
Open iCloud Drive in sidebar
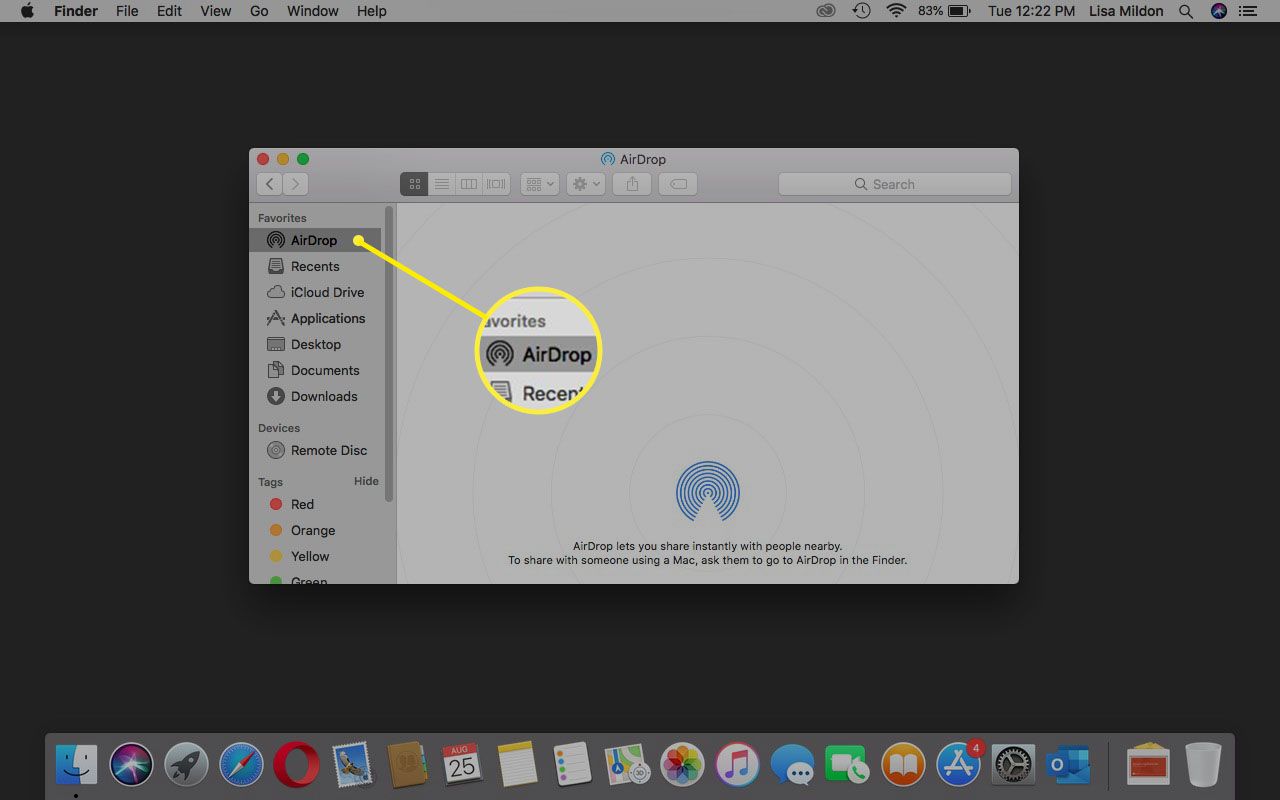[315, 292]
